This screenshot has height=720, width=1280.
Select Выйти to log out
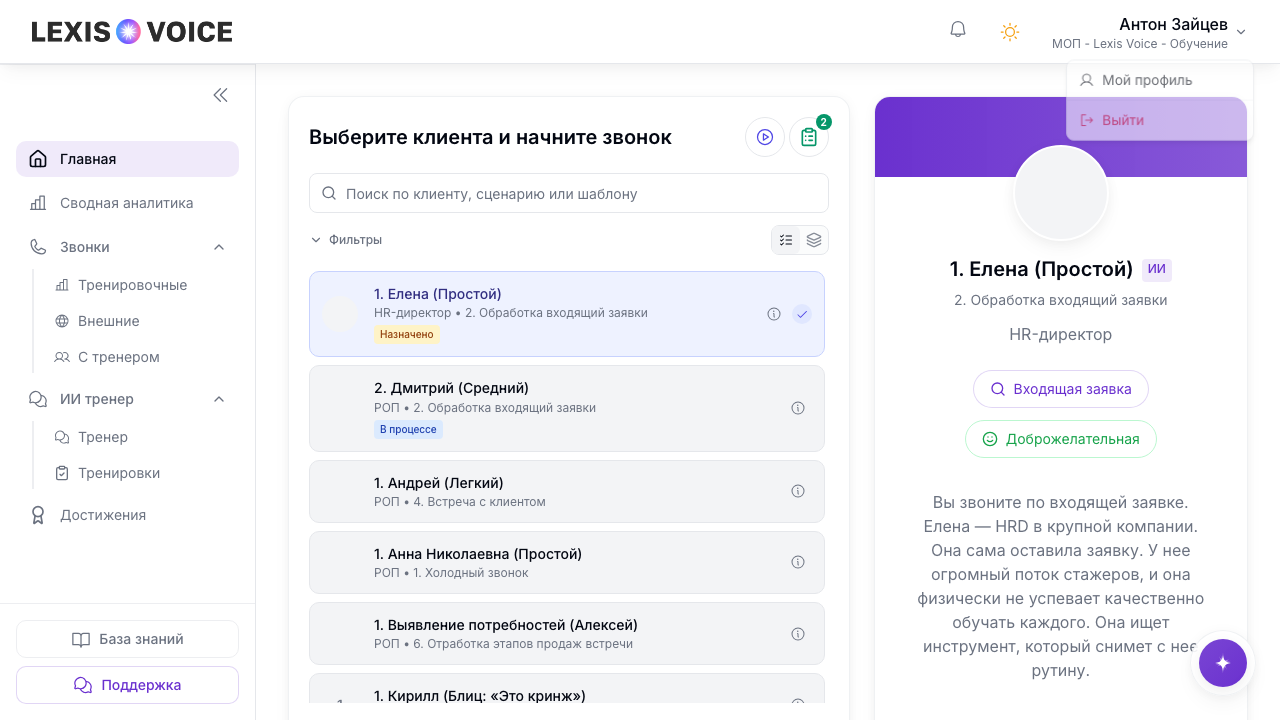1160,120
